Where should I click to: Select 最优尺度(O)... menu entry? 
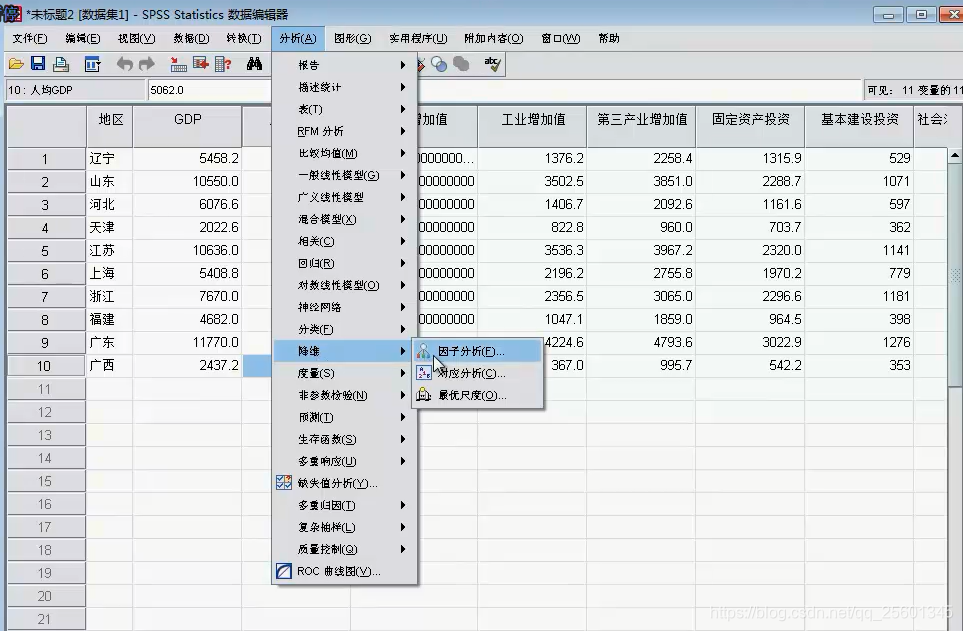(478, 395)
